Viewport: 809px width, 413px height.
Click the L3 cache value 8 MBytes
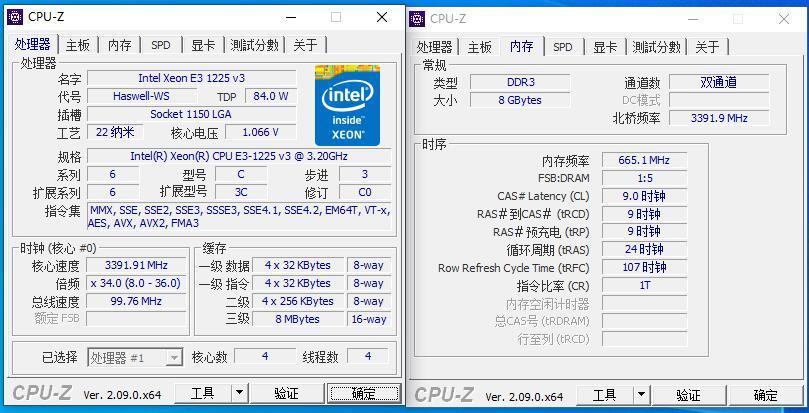click(x=298, y=320)
